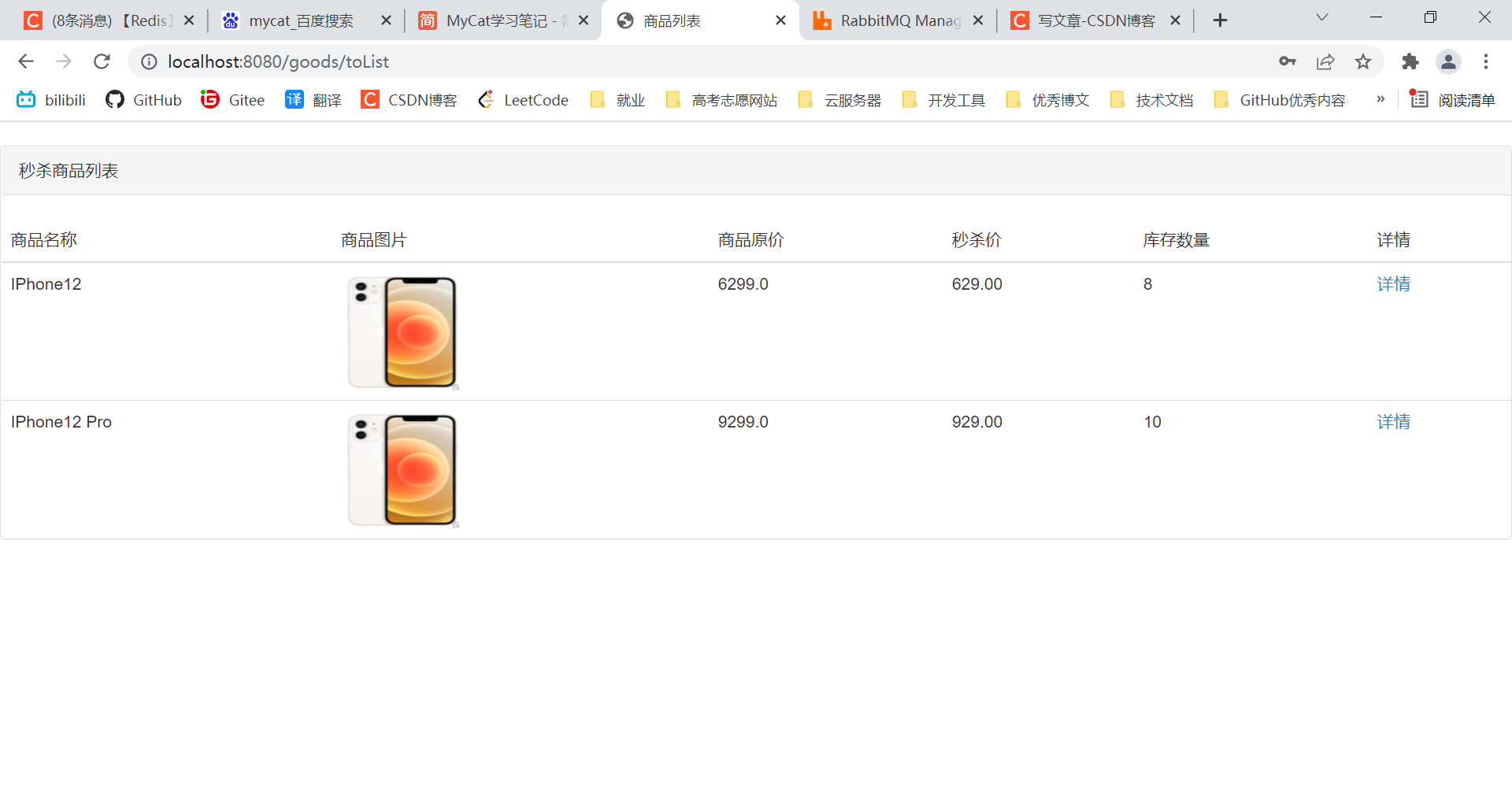Image resolution: width=1512 pixels, height=803 pixels.
Task: Open 详情 link for IPhone12 Pro
Action: 1393,422
